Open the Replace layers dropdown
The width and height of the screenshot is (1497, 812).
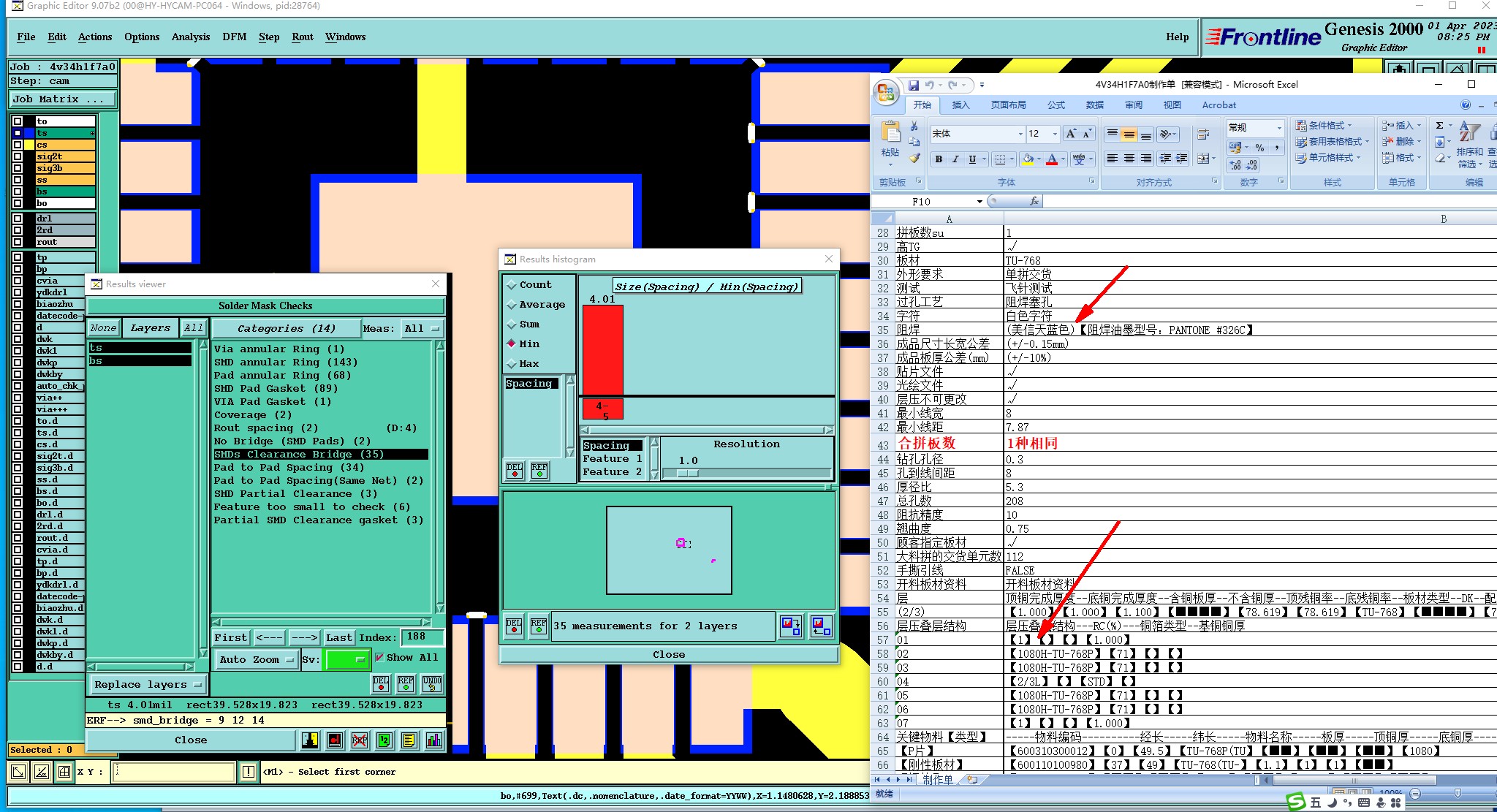[148, 685]
